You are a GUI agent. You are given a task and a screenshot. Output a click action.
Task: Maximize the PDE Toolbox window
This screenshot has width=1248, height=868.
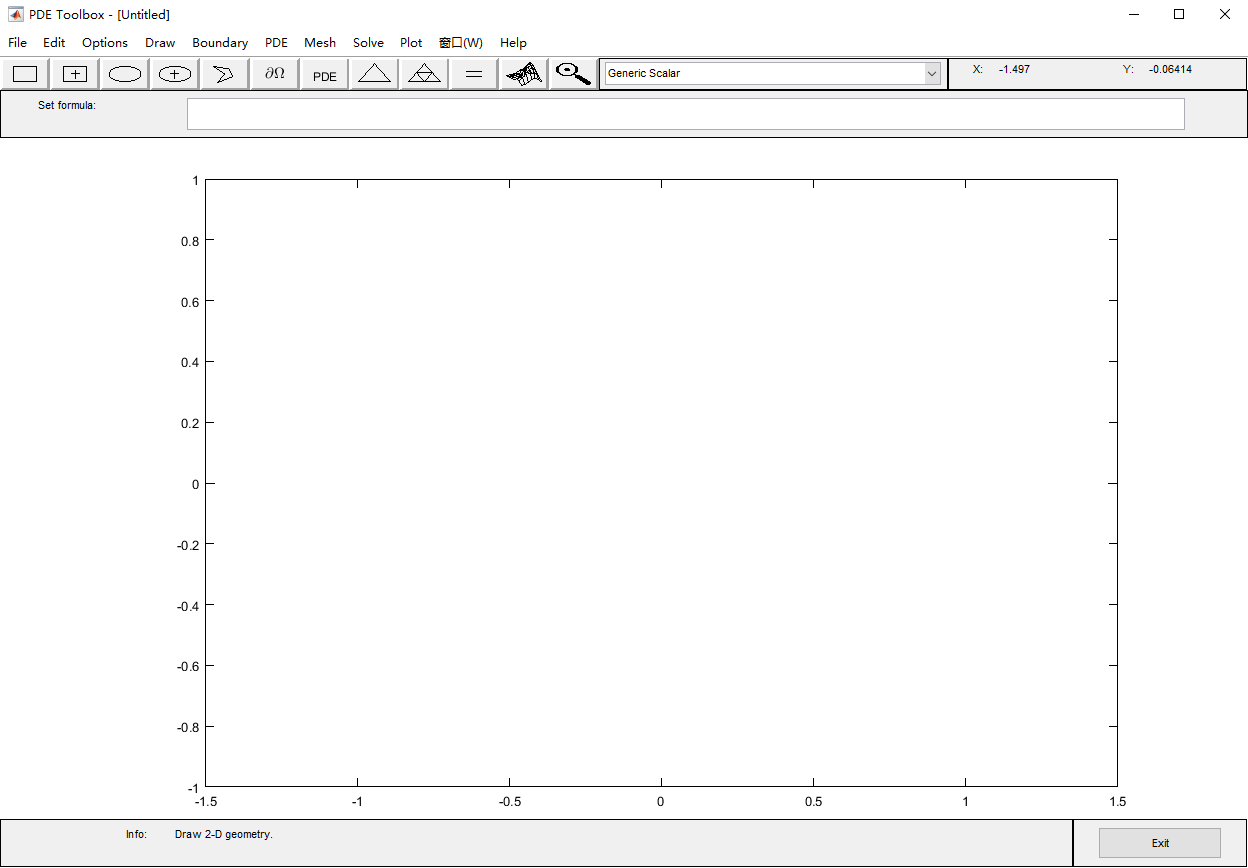pyautogui.click(x=1179, y=14)
